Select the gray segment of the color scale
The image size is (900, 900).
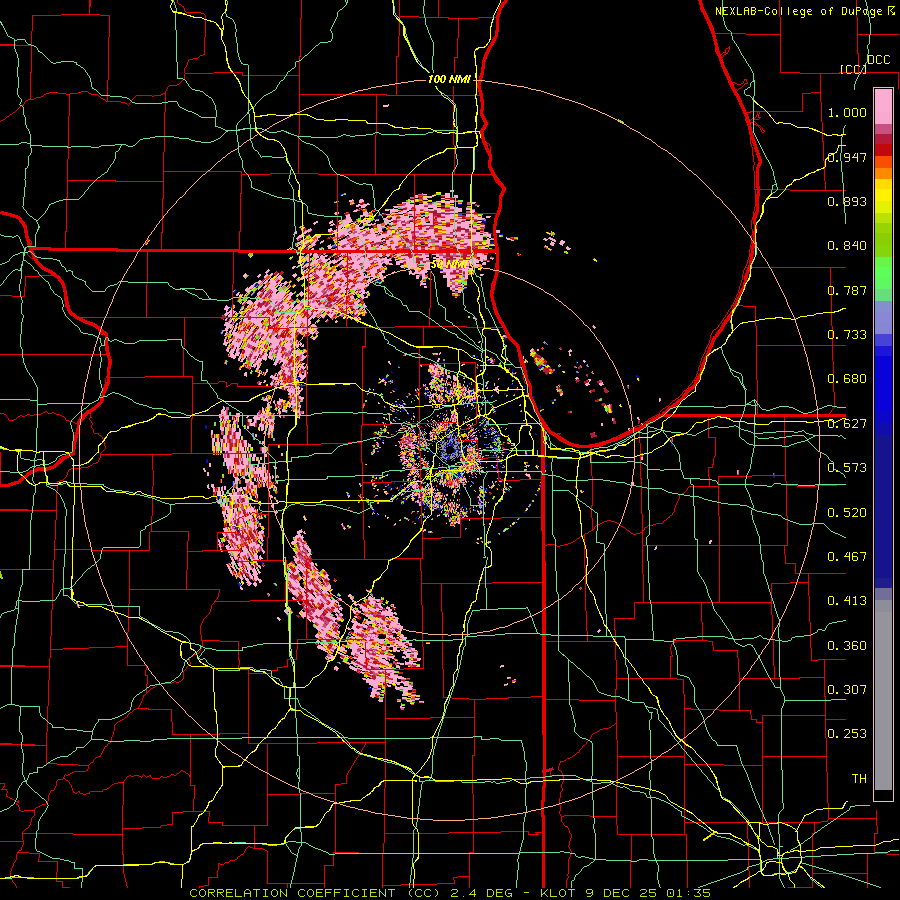click(x=883, y=695)
